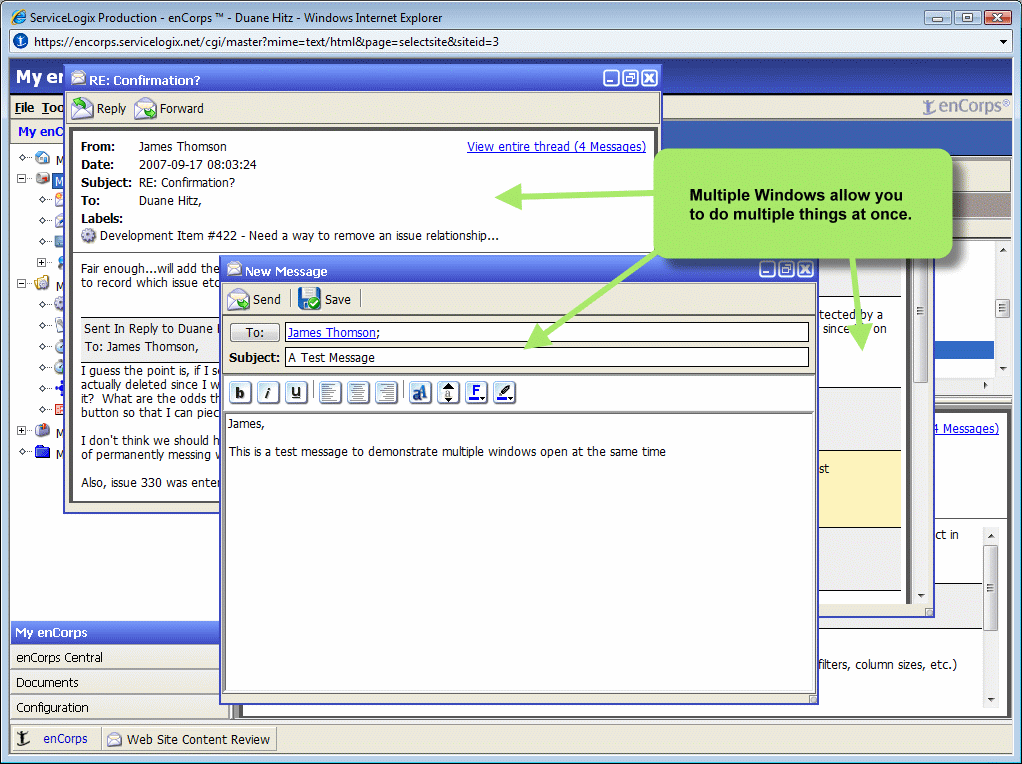The height and width of the screenshot is (764, 1022).
Task: Switch to enCorps in the bottom taskbar
Action: 55,739
